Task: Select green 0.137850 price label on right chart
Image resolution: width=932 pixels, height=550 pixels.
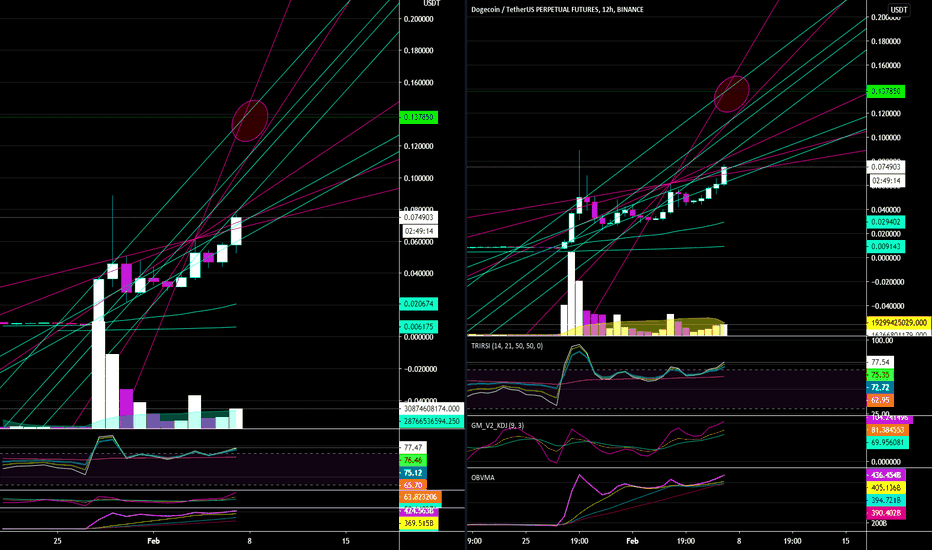Action: (x=886, y=92)
